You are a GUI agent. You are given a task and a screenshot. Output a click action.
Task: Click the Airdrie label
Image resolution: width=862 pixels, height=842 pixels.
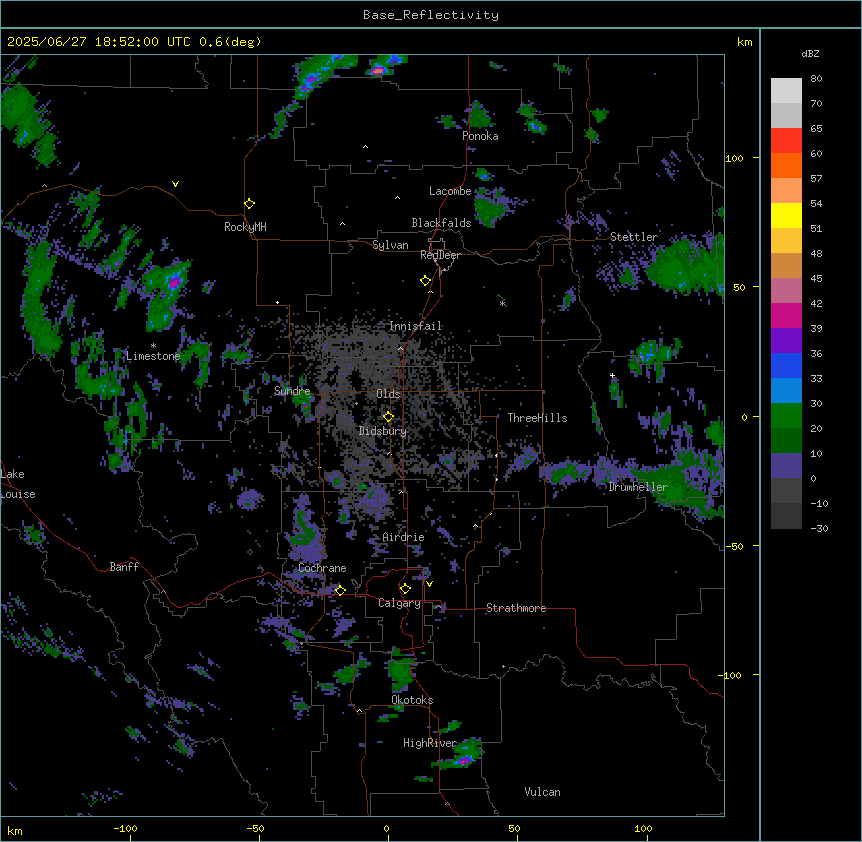pyautogui.click(x=404, y=537)
